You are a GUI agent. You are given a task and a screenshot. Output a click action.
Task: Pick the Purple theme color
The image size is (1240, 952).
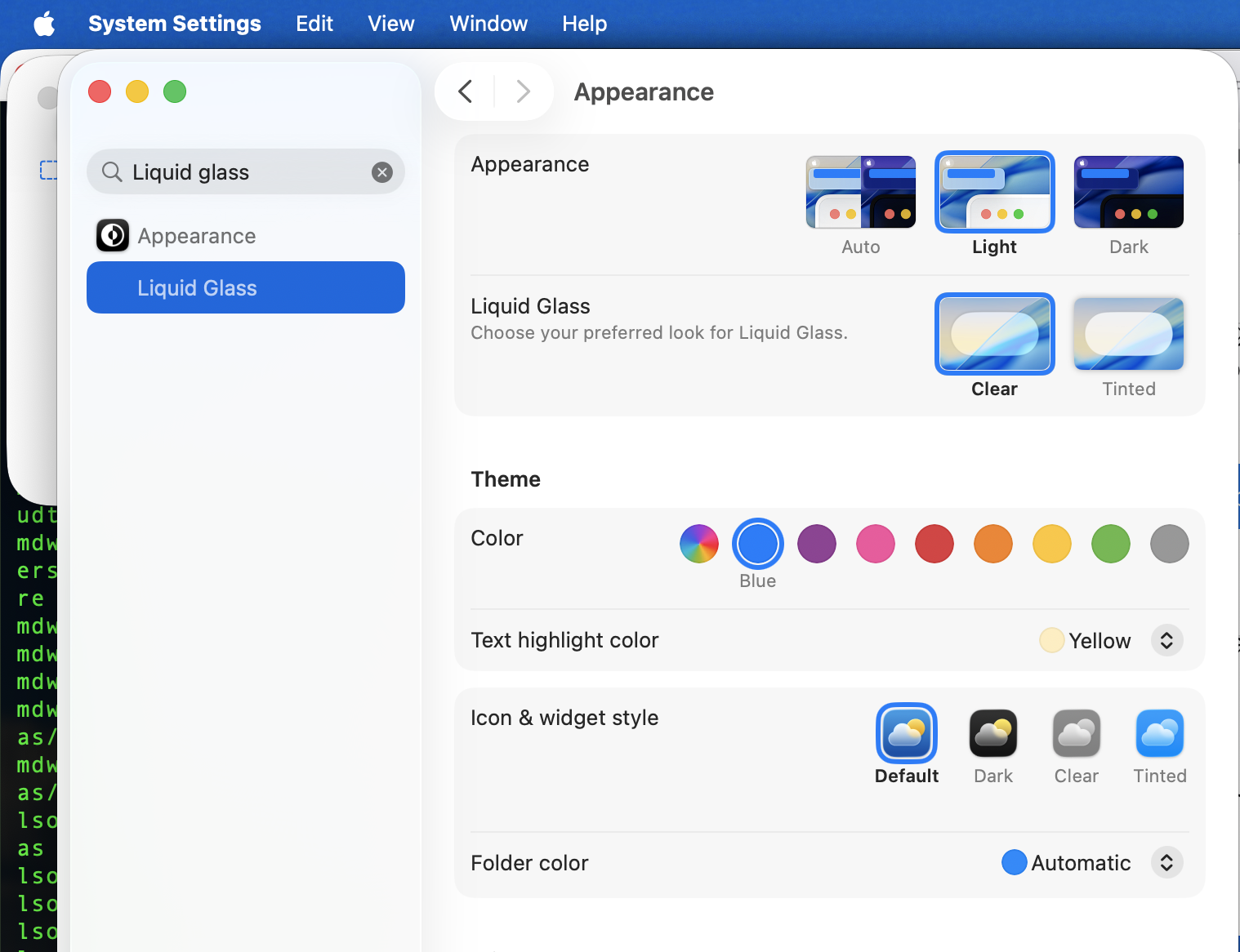(x=817, y=544)
